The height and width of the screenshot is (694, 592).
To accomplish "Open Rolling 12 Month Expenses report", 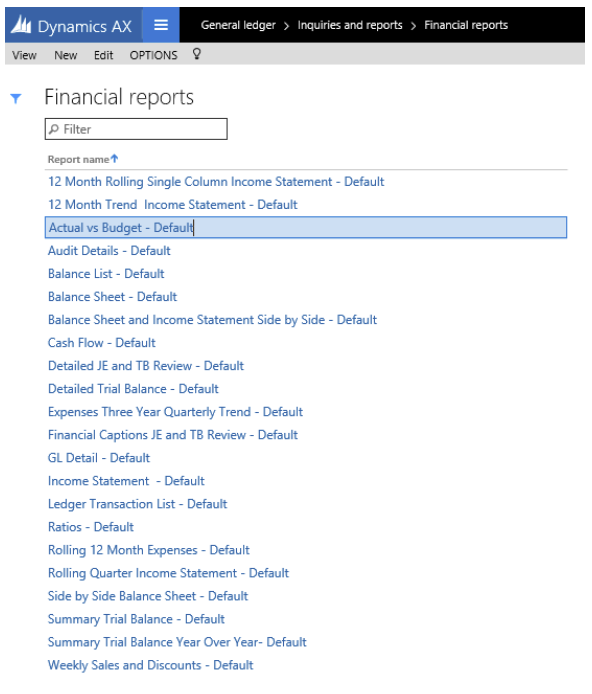I will point(149,550).
